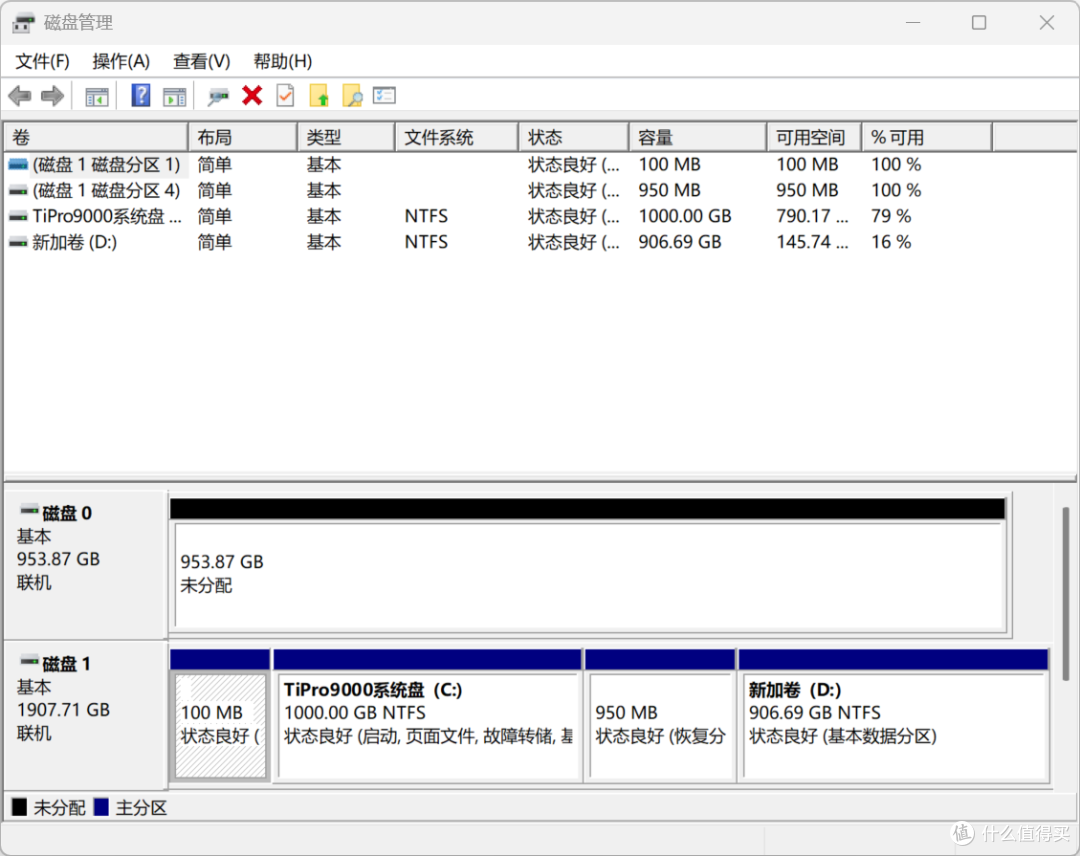Sort by the % 可用 column header
The width and height of the screenshot is (1080, 856).
(927, 137)
